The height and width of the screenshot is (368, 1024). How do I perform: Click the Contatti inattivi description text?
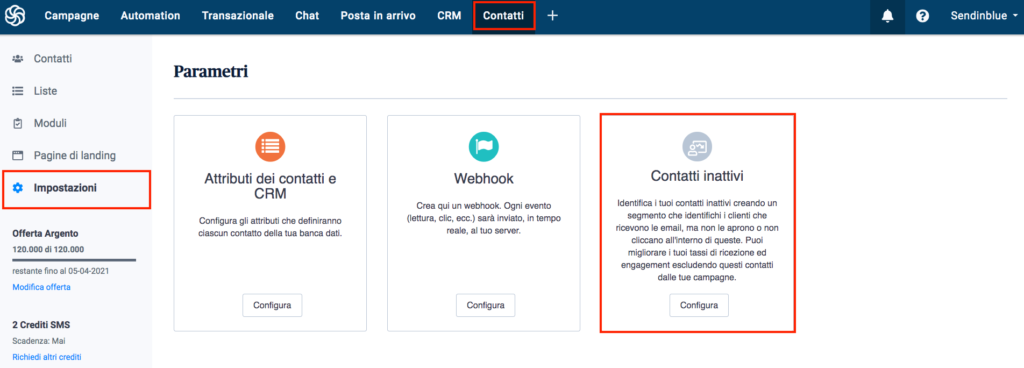697,240
